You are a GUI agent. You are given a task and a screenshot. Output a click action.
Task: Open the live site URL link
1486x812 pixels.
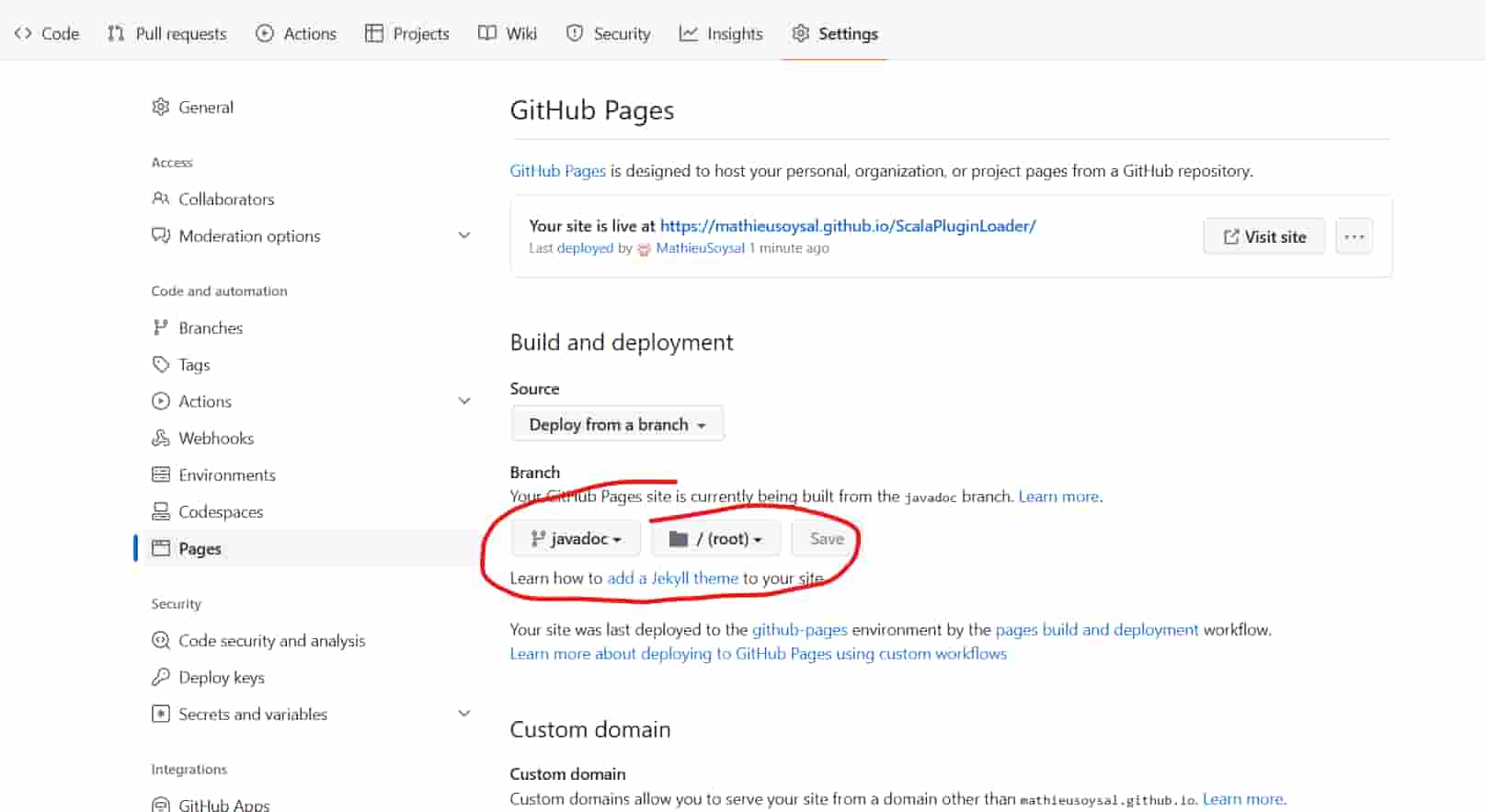click(x=848, y=225)
